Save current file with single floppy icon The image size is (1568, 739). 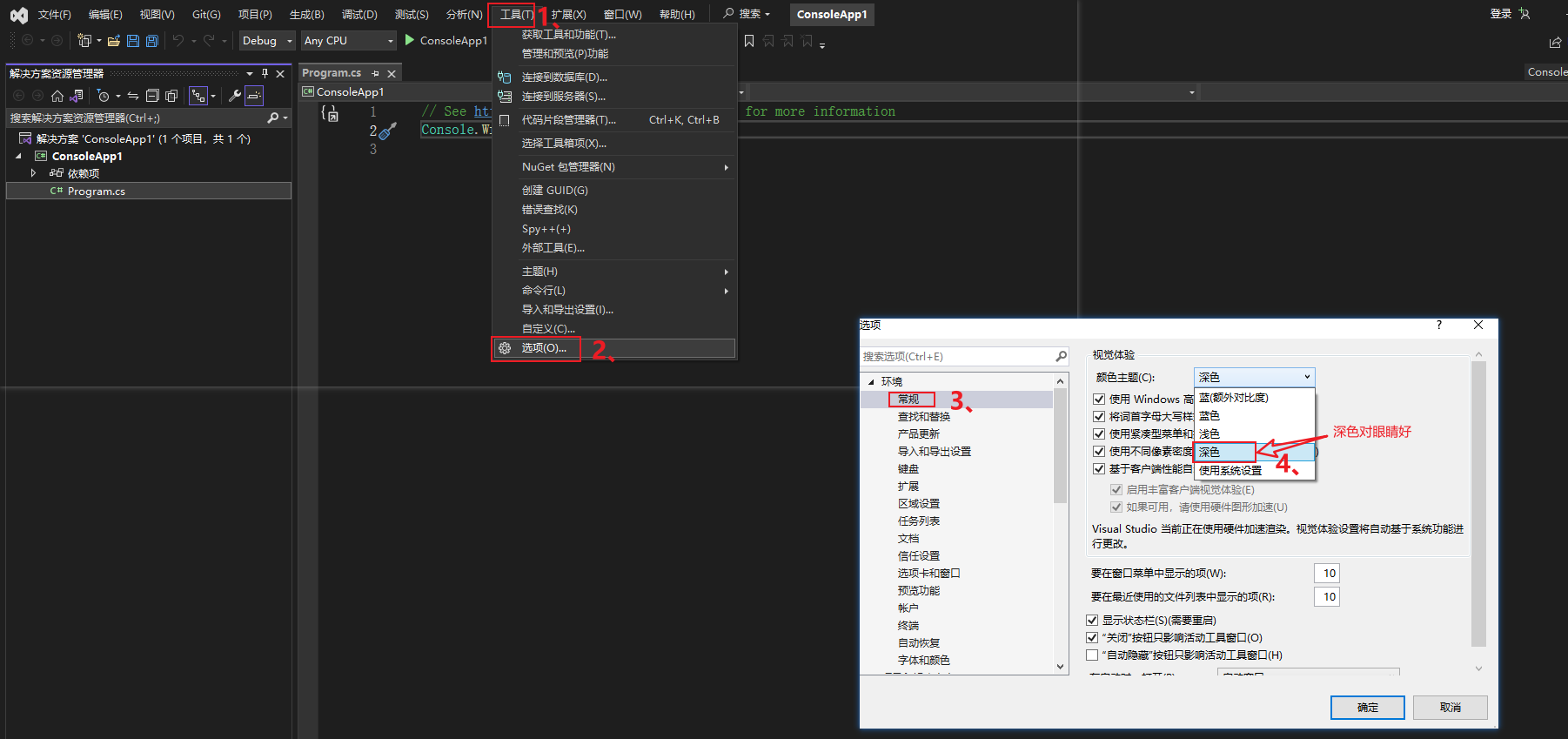(133, 40)
